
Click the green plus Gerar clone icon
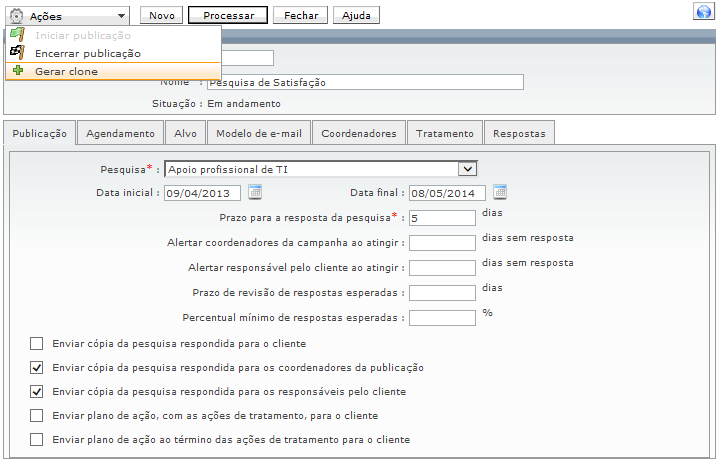tap(18, 71)
